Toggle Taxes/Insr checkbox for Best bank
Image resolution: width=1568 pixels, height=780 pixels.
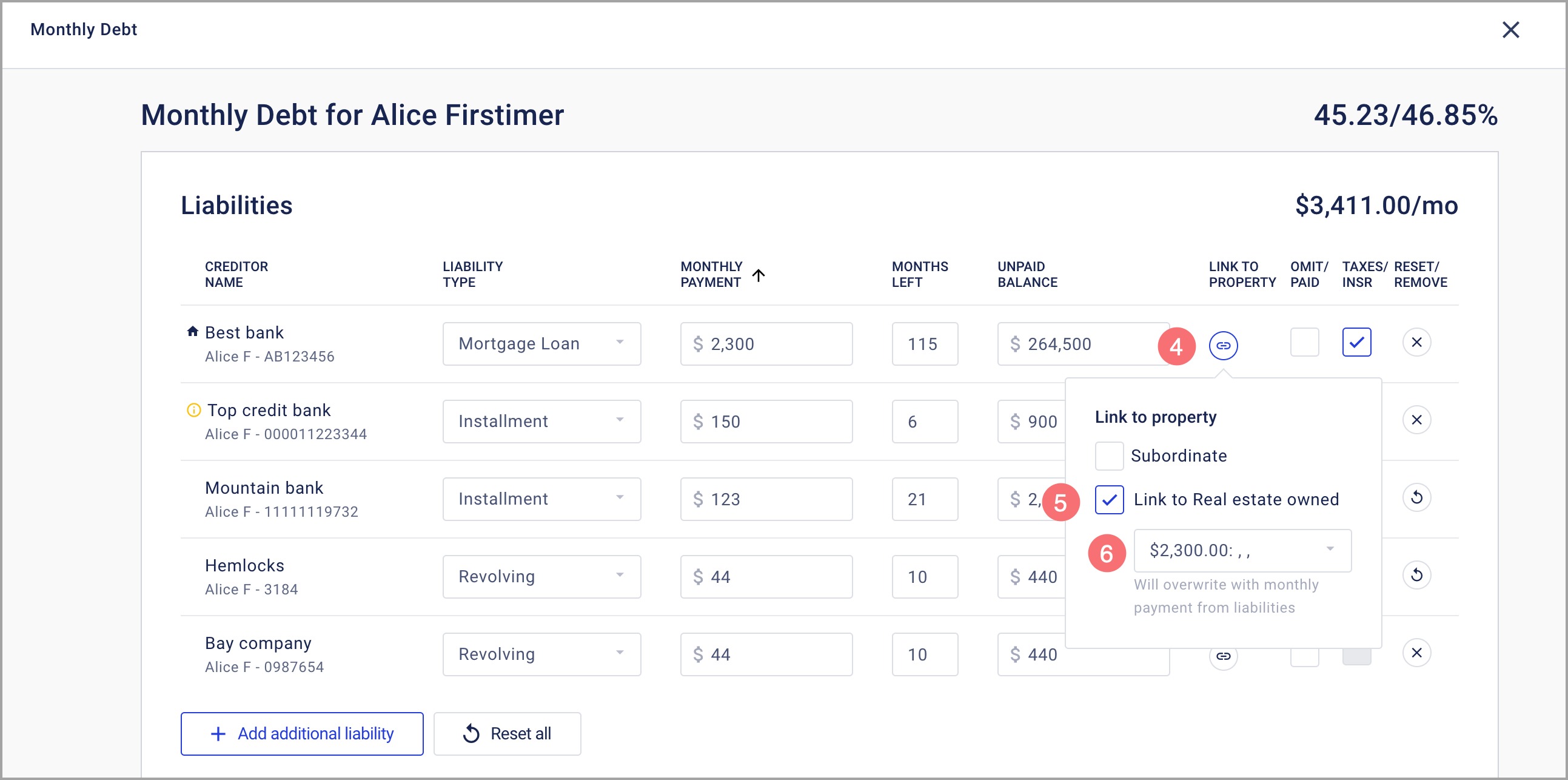click(1356, 343)
